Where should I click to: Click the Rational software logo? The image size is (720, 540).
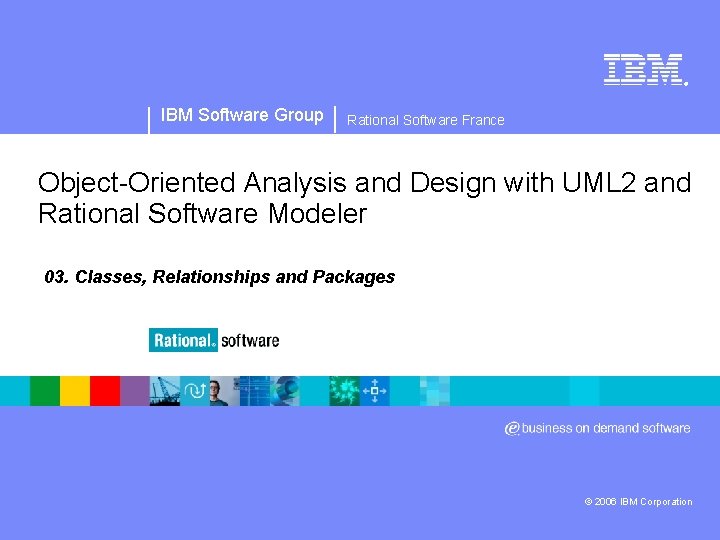tap(214, 340)
